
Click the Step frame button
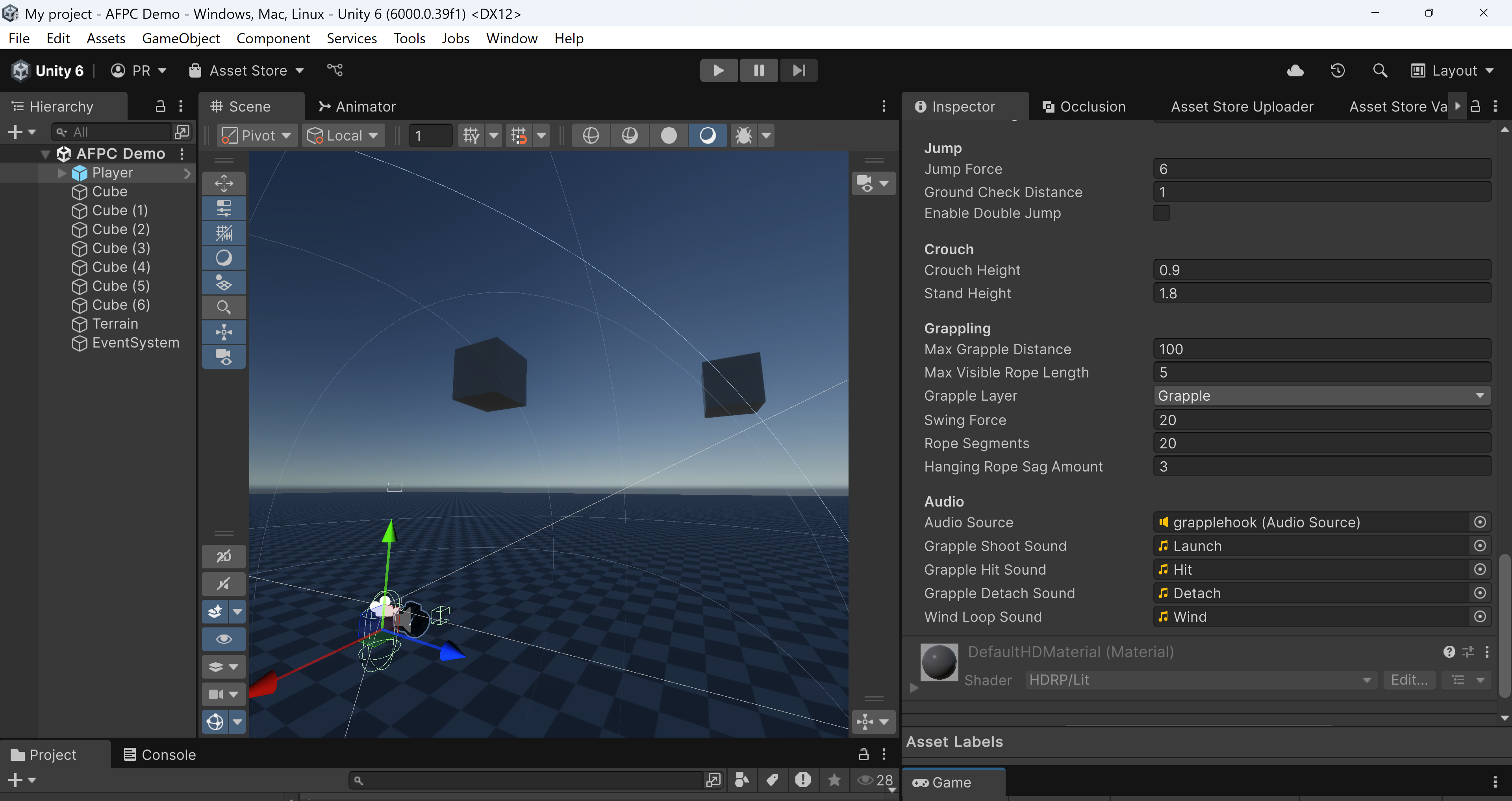798,70
